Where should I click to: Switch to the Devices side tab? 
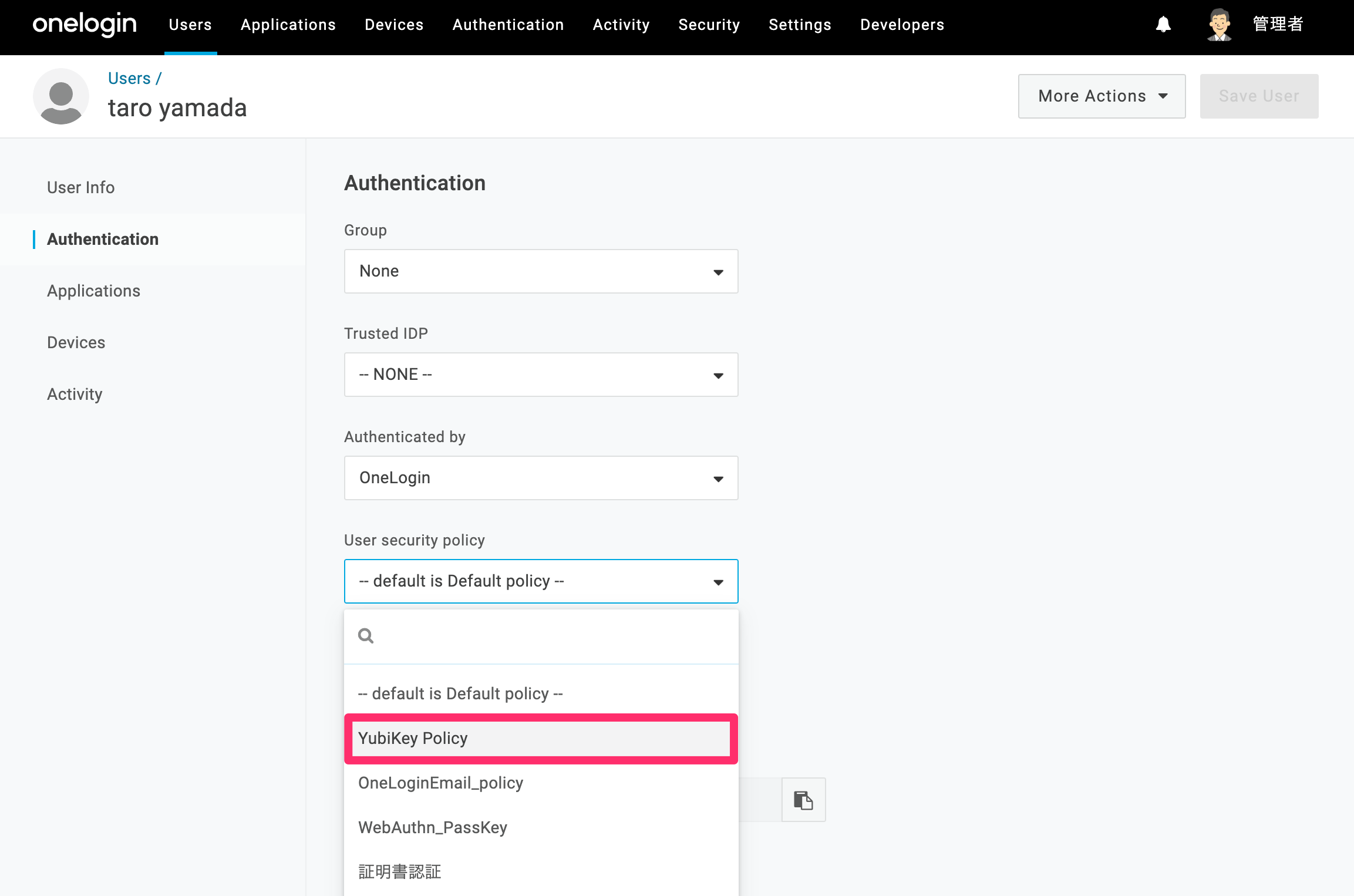click(x=76, y=342)
